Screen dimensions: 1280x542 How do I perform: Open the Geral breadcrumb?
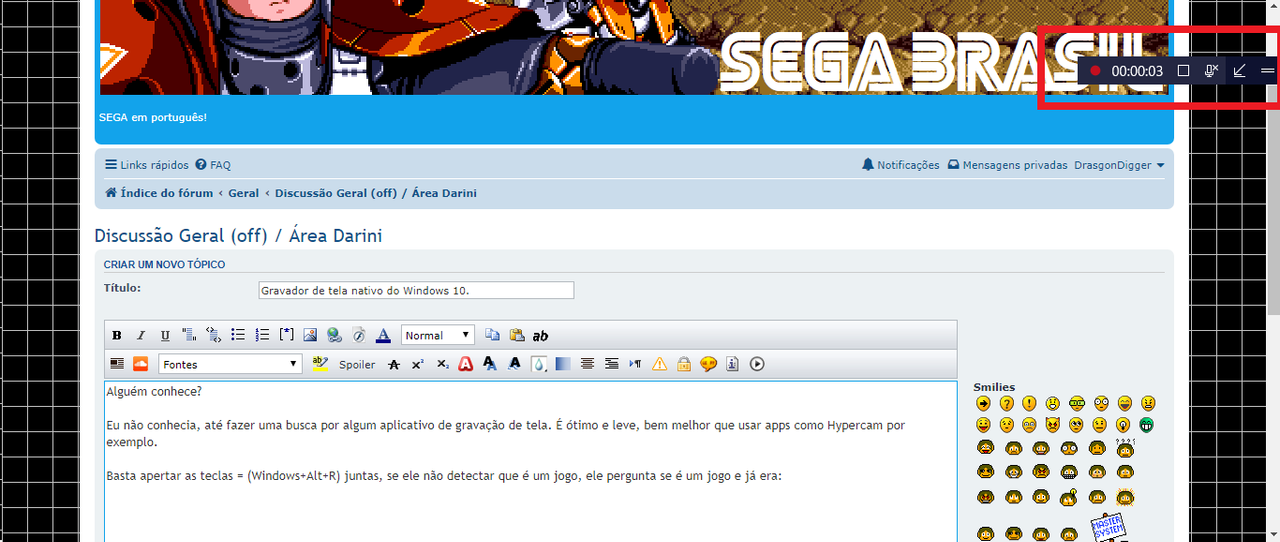(x=243, y=193)
